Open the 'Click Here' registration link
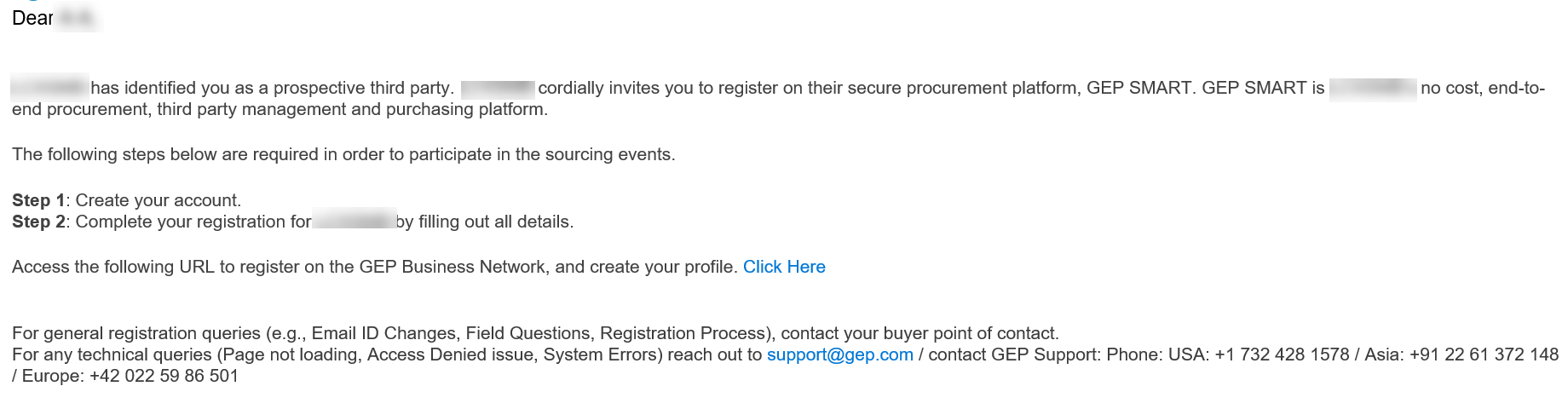1568x415 pixels. click(784, 267)
